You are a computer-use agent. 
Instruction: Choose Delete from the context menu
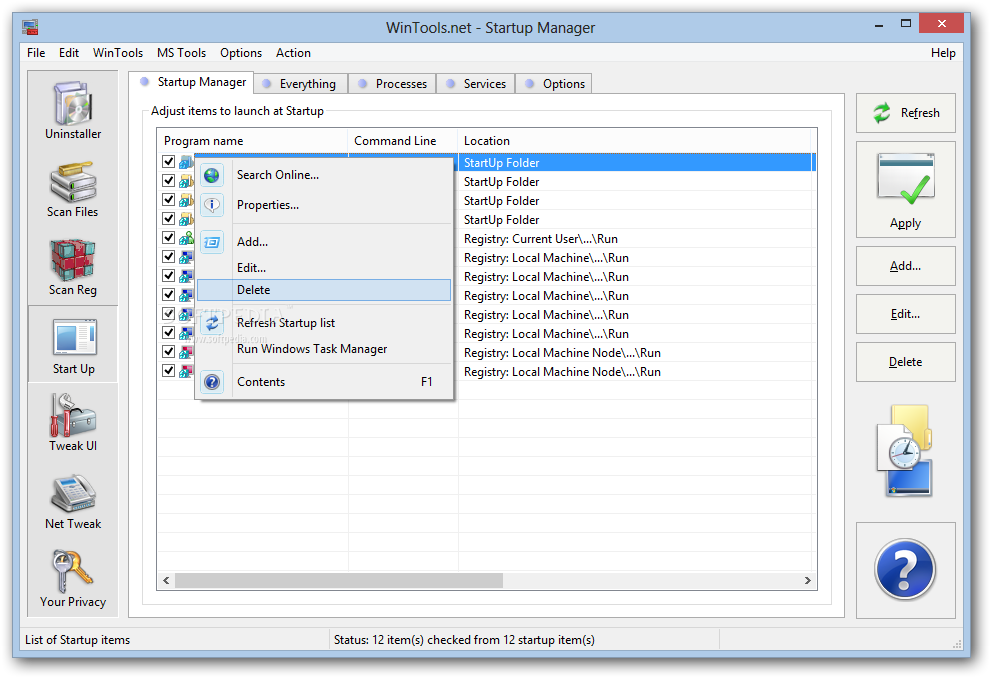[324, 290]
